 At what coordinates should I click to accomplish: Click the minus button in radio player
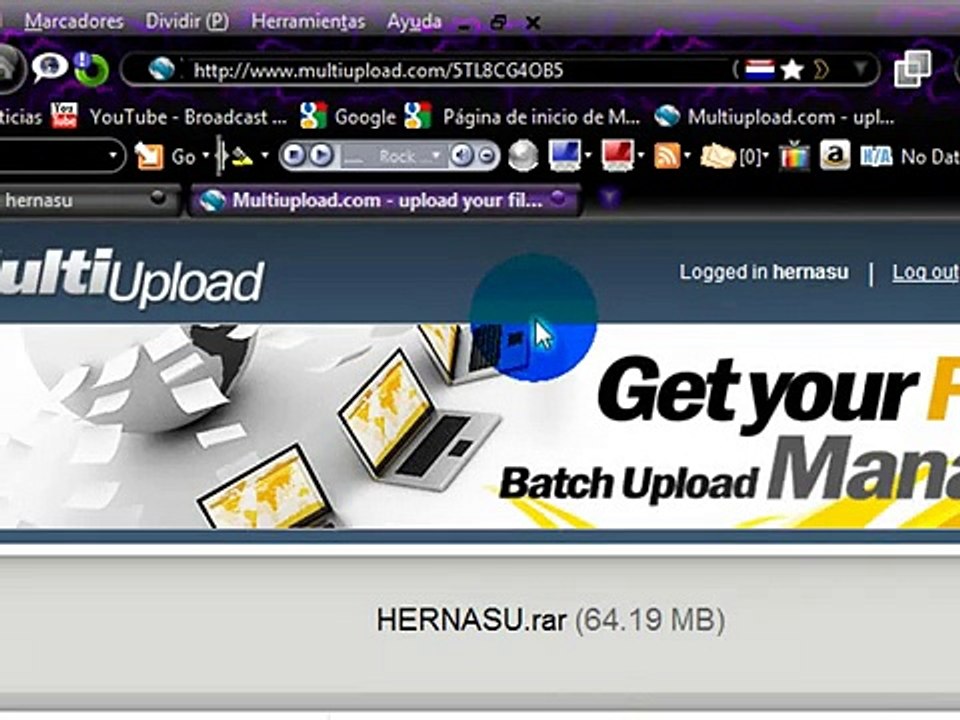click(x=487, y=156)
